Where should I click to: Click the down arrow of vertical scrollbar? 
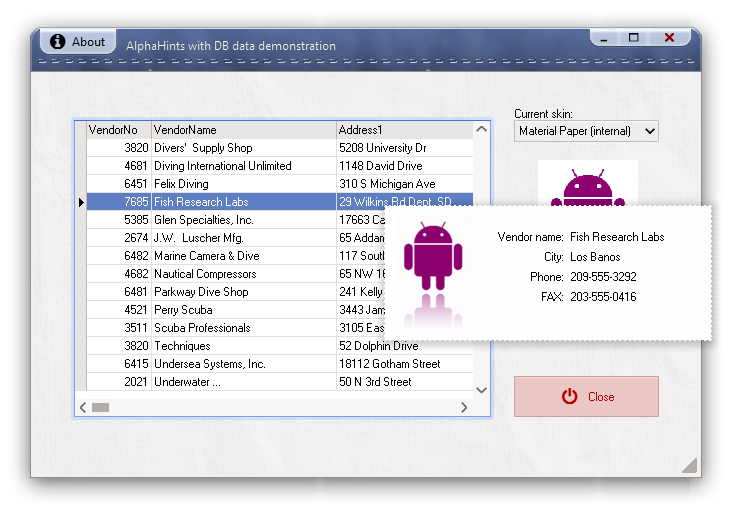point(482,390)
